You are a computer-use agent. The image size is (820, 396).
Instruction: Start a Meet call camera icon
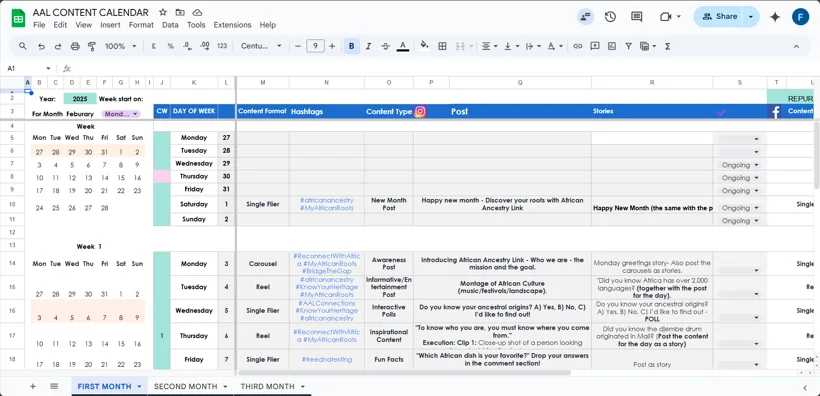665,17
